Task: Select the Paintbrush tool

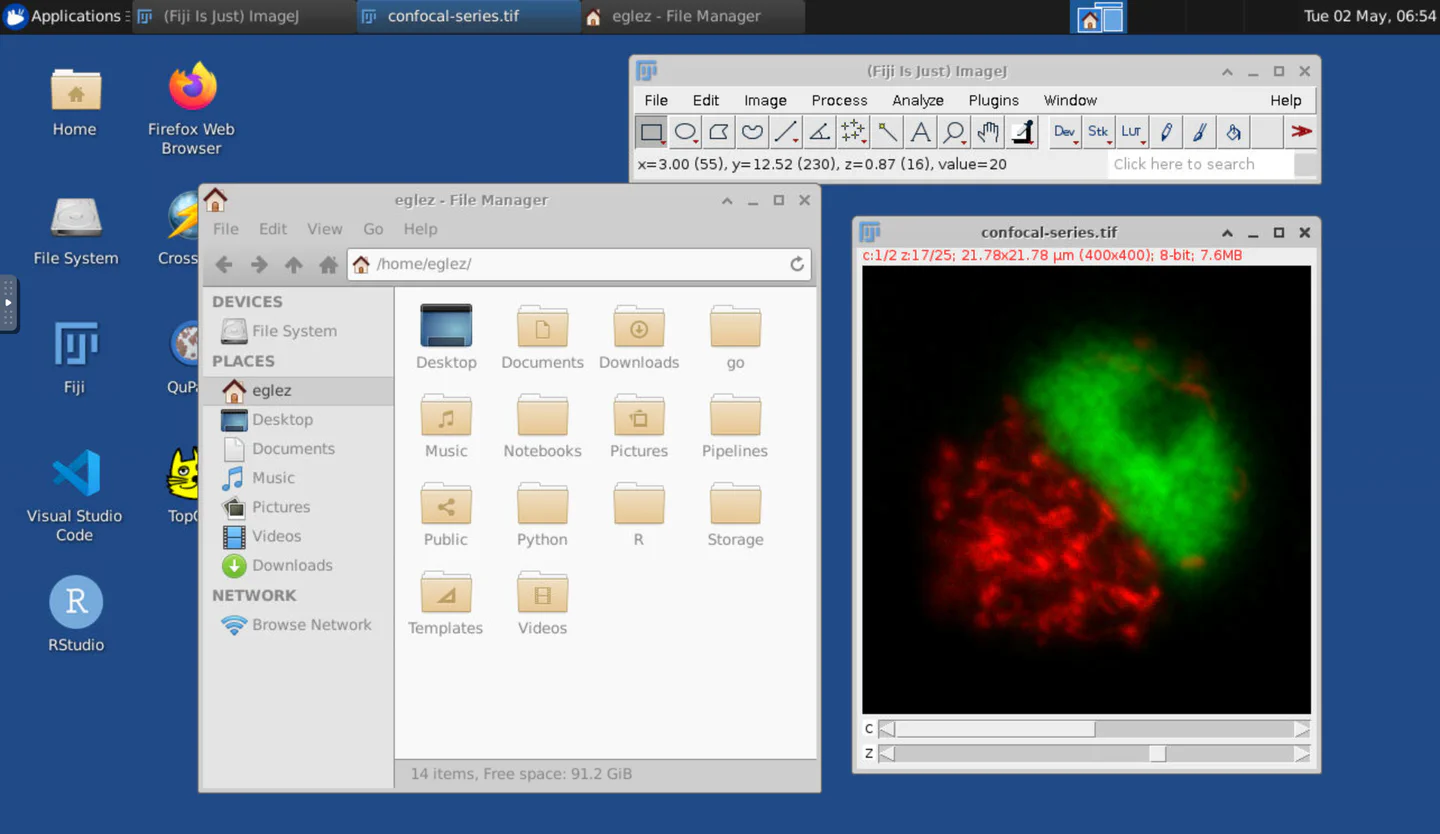Action: click(1200, 132)
